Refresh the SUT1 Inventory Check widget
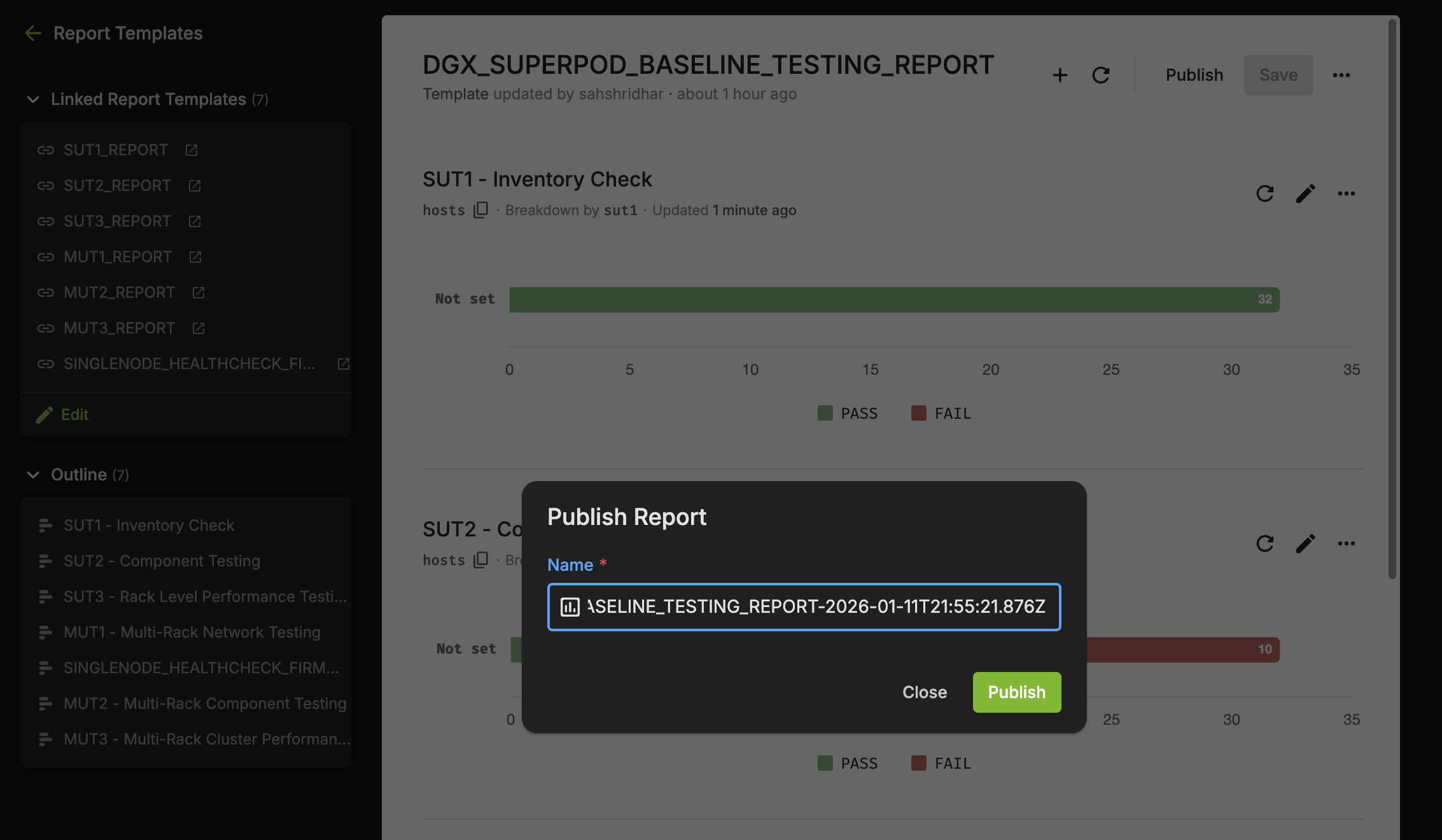Screen dimensions: 1442x840 [1265, 193]
